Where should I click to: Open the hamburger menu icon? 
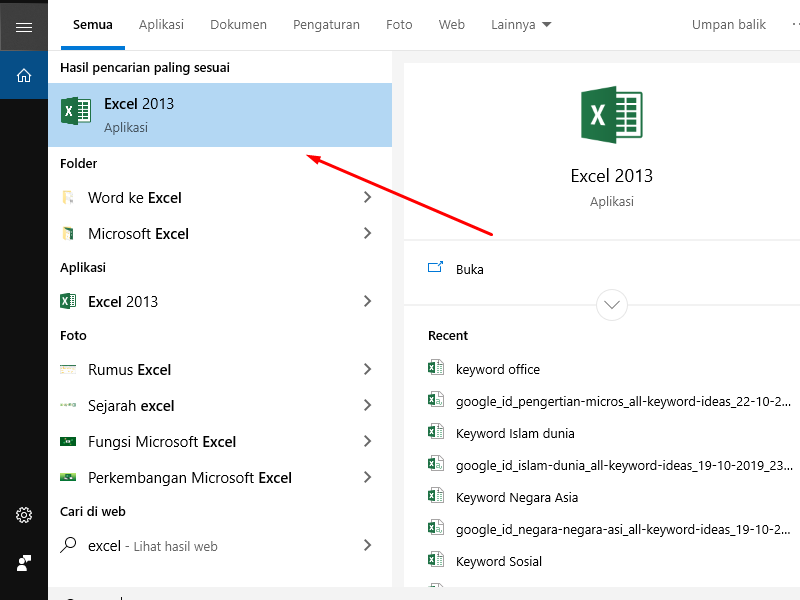[23, 27]
